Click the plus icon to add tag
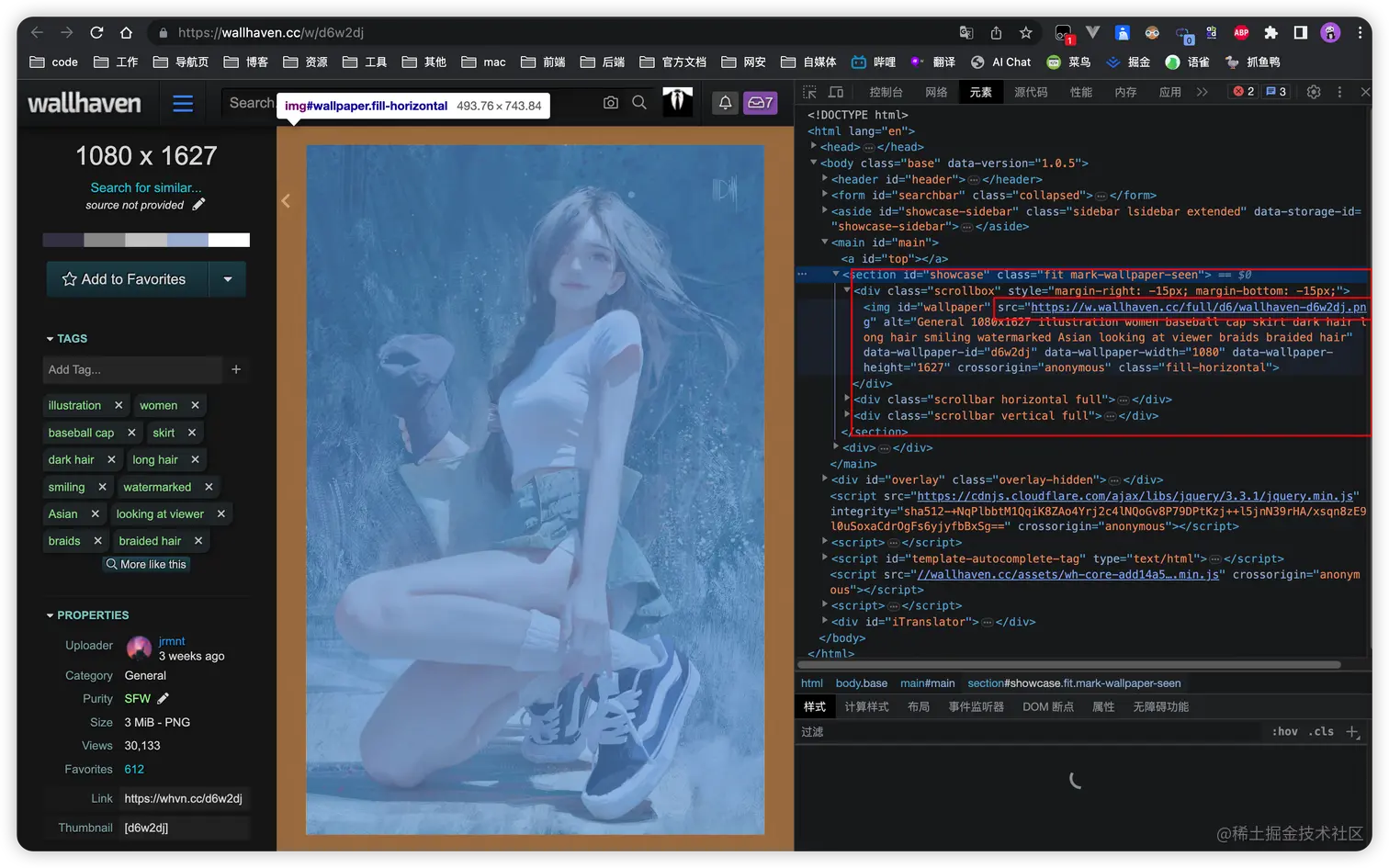 (x=236, y=369)
